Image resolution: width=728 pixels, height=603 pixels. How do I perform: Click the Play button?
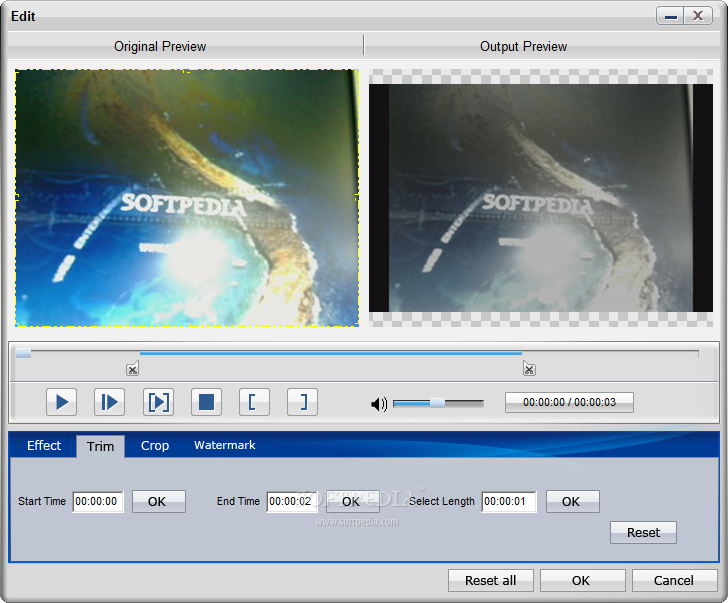click(x=61, y=402)
